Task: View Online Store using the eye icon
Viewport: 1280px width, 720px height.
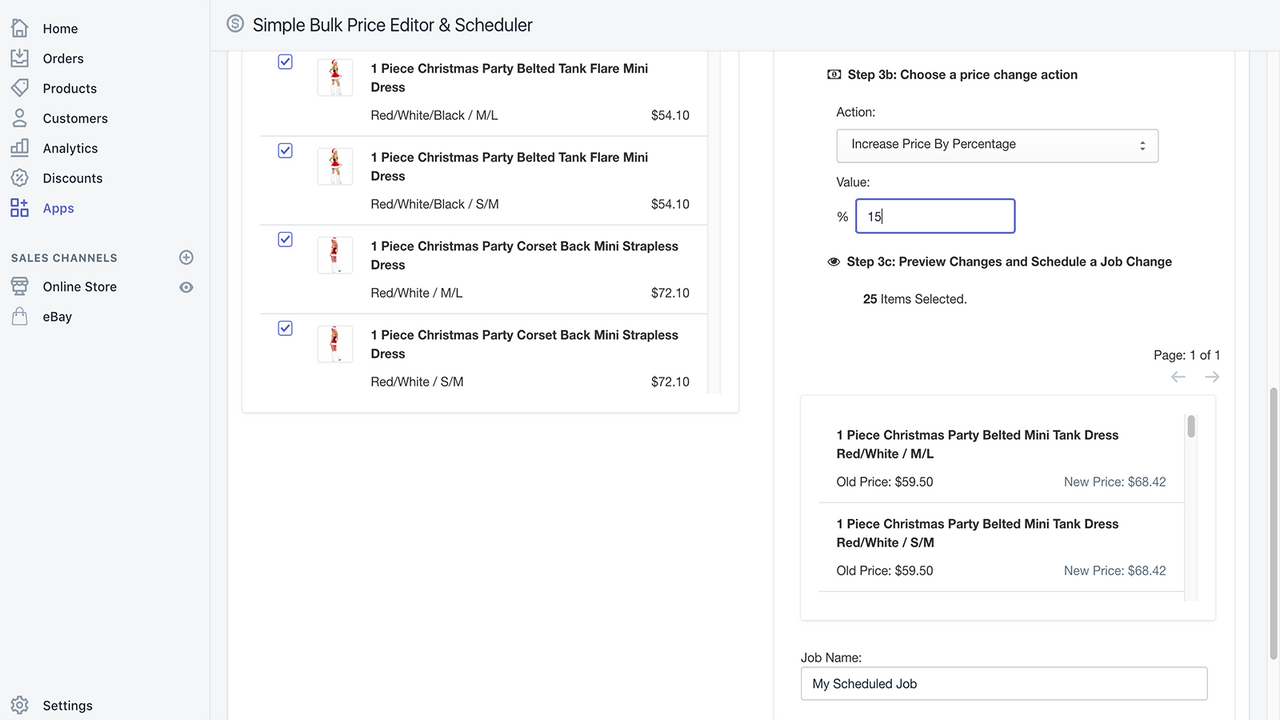Action: click(x=186, y=287)
